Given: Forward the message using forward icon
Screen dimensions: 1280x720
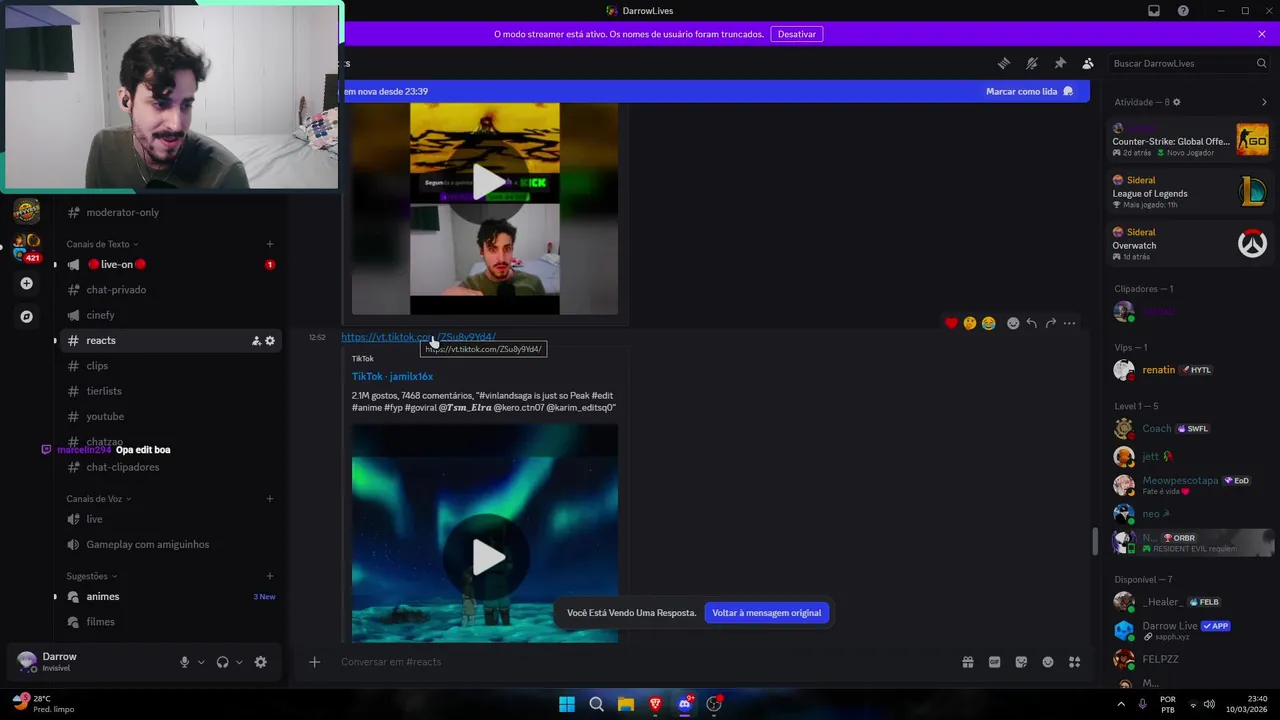Looking at the screenshot, I should 1051,323.
